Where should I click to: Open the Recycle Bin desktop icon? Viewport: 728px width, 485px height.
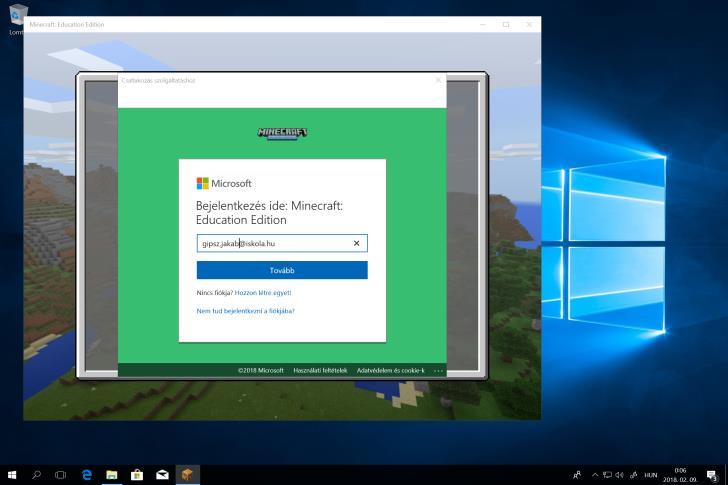pos(17,18)
